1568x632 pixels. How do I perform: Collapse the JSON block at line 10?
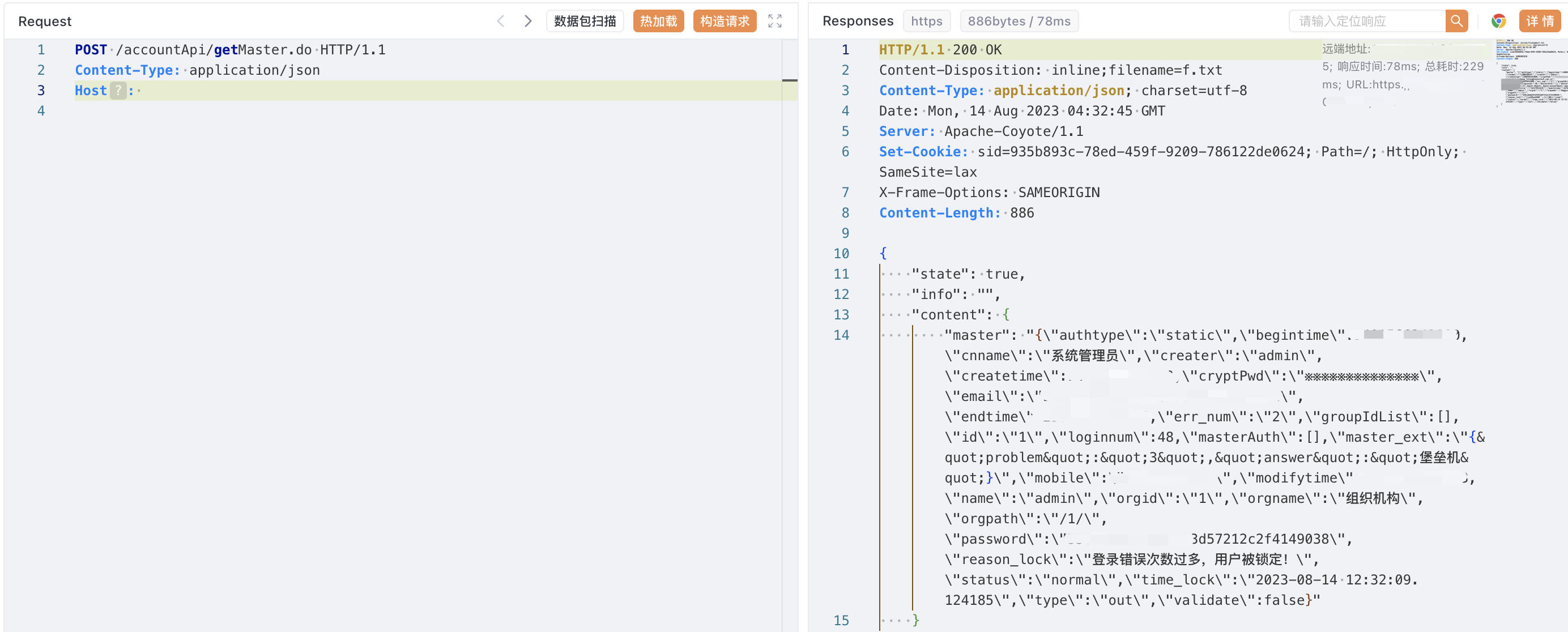[x=883, y=253]
